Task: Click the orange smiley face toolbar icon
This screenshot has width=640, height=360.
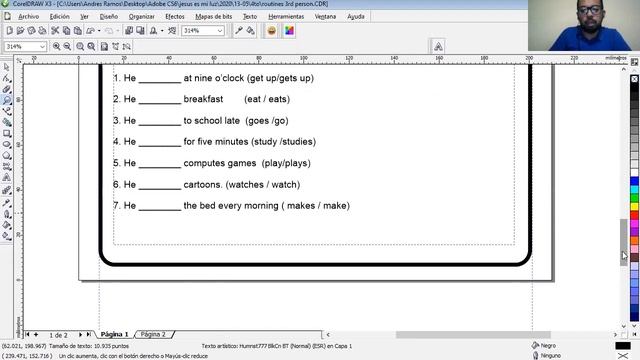Action: click(x=271, y=31)
